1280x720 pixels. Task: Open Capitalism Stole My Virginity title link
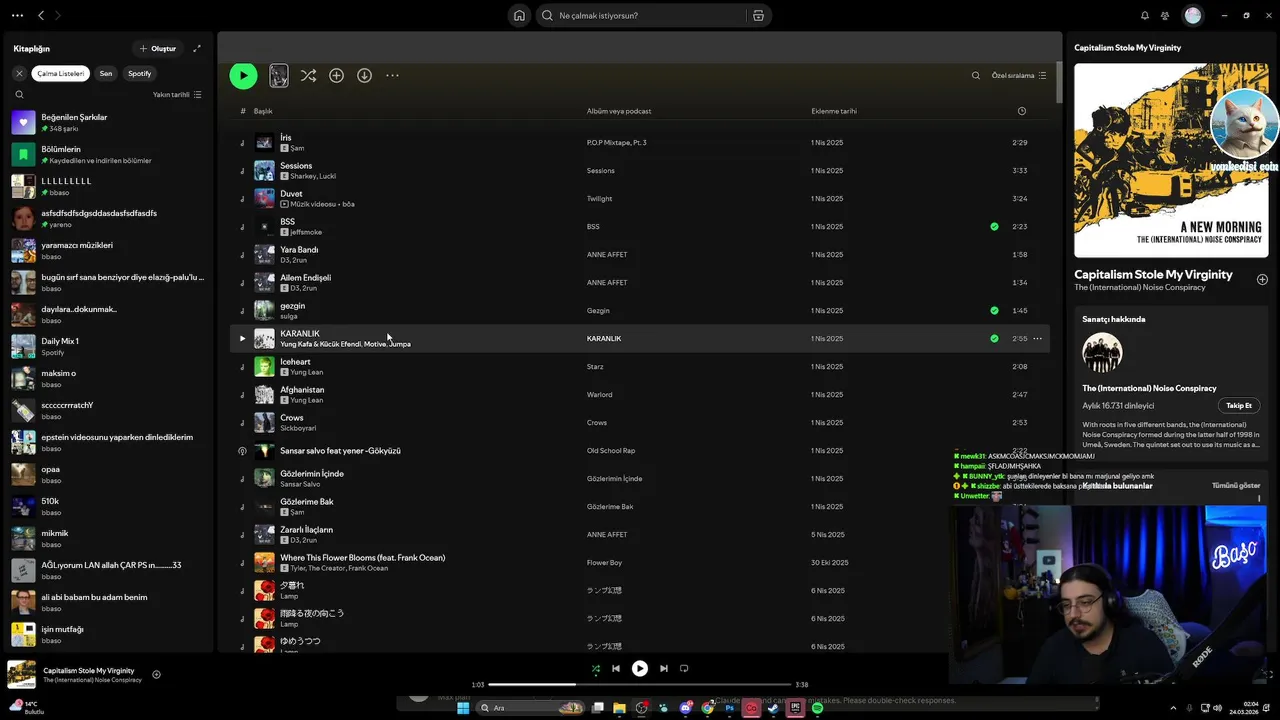(1153, 274)
